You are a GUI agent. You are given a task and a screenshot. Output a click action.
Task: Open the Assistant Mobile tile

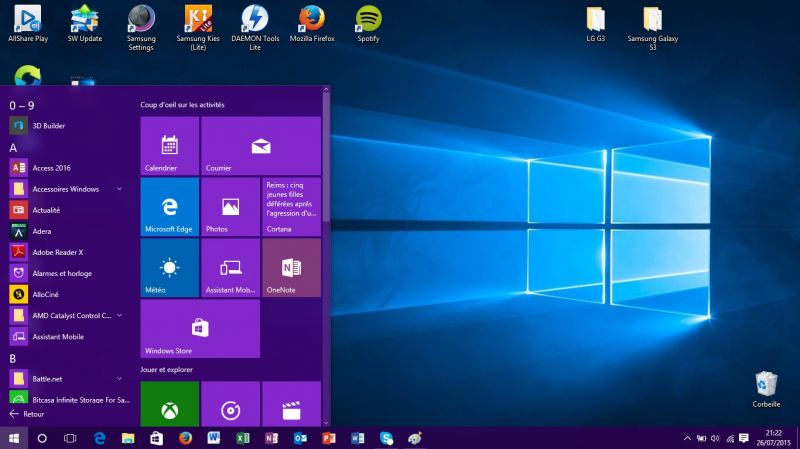230,267
